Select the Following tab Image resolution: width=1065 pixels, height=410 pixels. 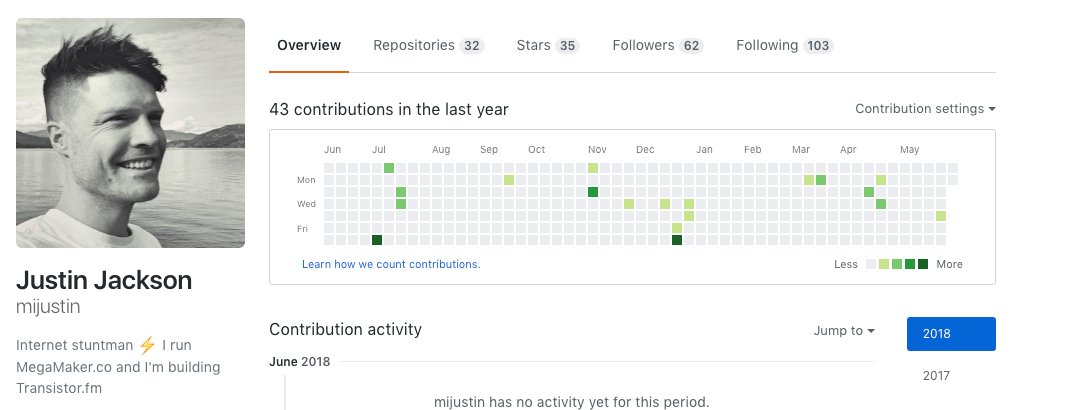pyautogui.click(x=784, y=45)
